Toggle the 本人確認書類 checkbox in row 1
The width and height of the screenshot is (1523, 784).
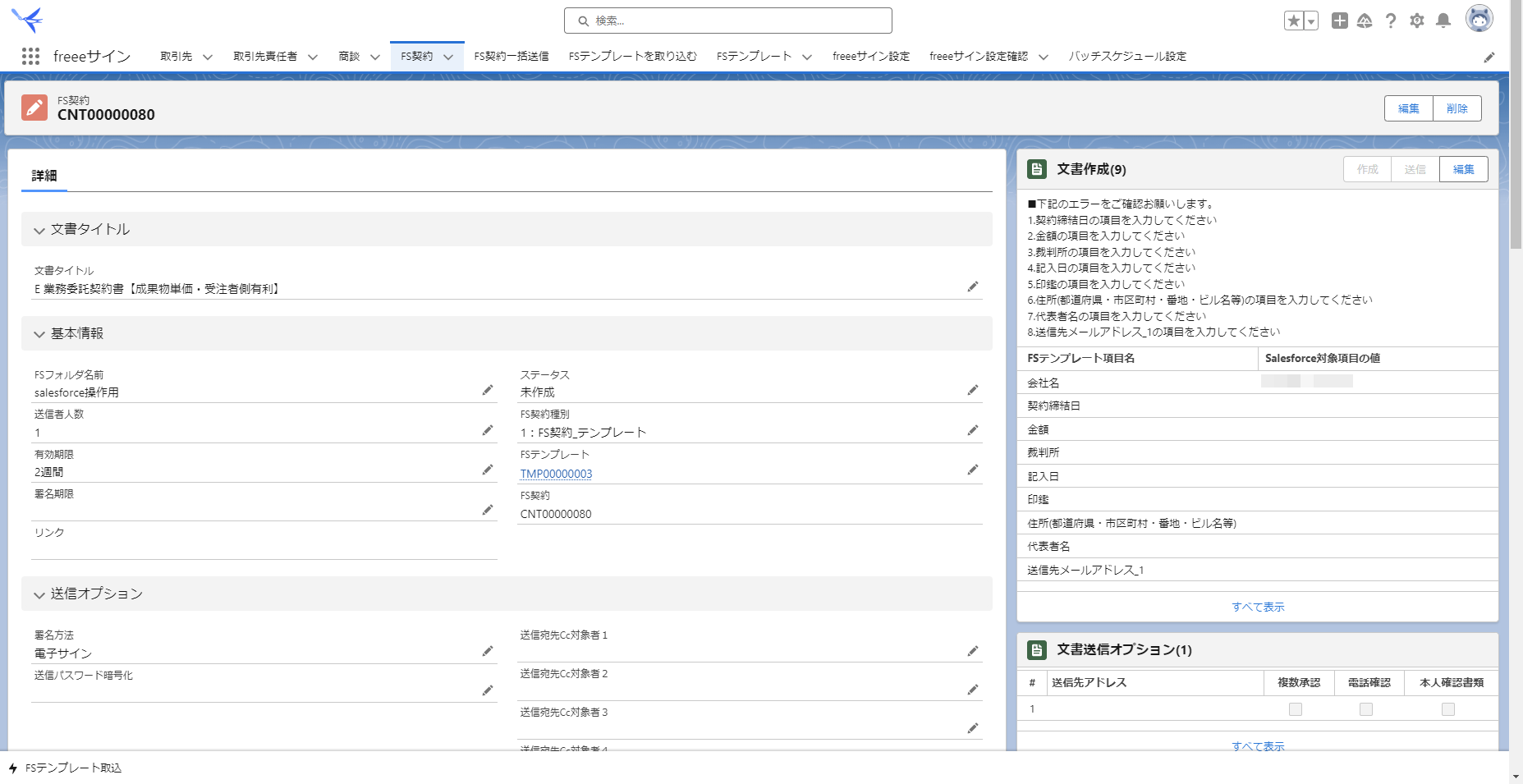pyautogui.click(x=1448, y=709)
